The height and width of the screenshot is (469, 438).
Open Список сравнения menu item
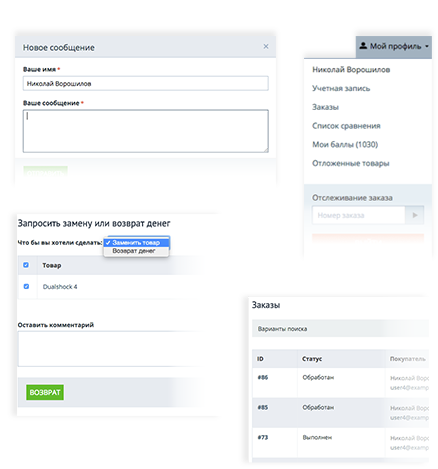pos(346,126)
